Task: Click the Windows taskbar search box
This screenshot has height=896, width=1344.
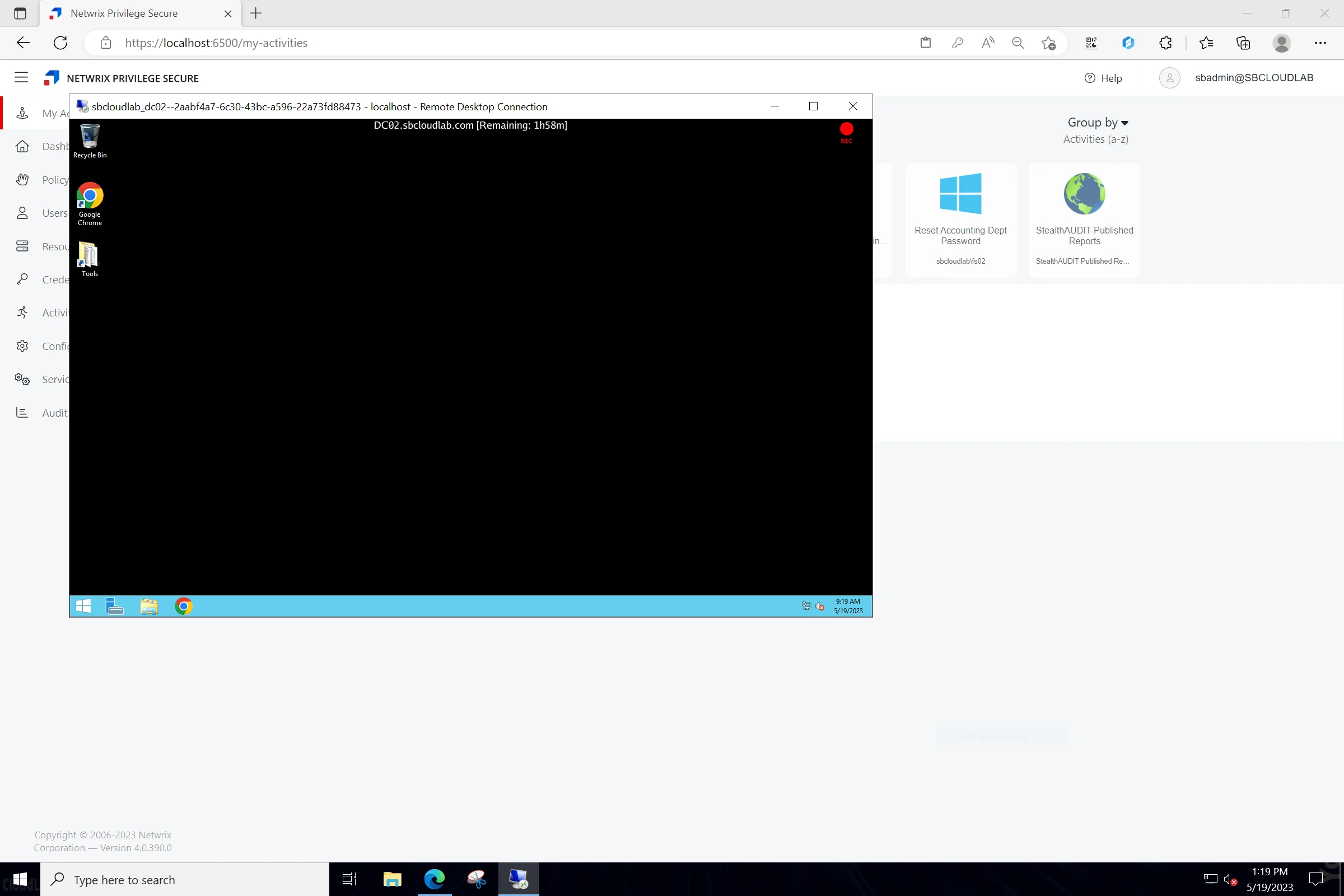Action: pos(185,879)
